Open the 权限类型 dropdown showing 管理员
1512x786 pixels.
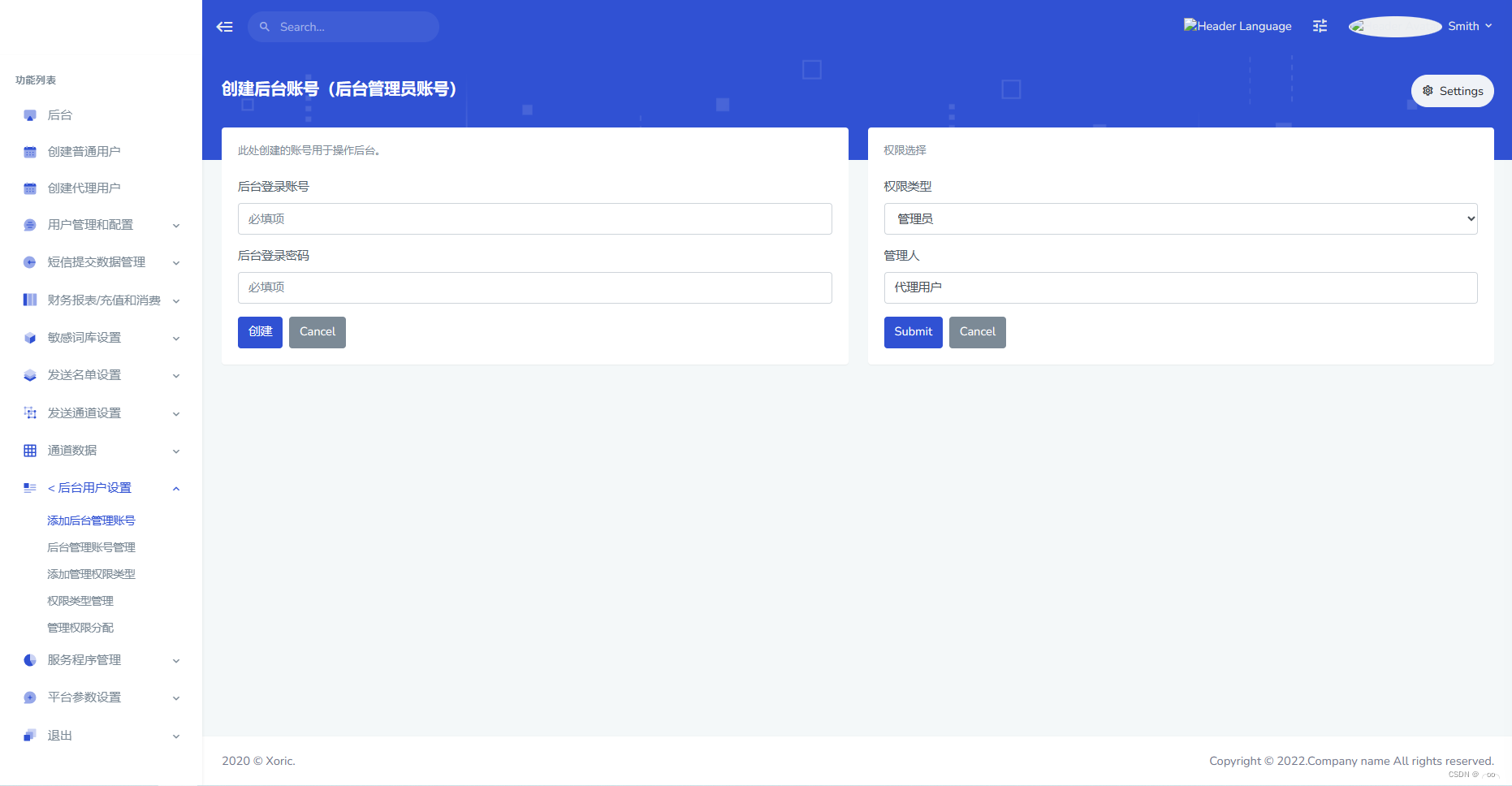[x=1181, y=218]
